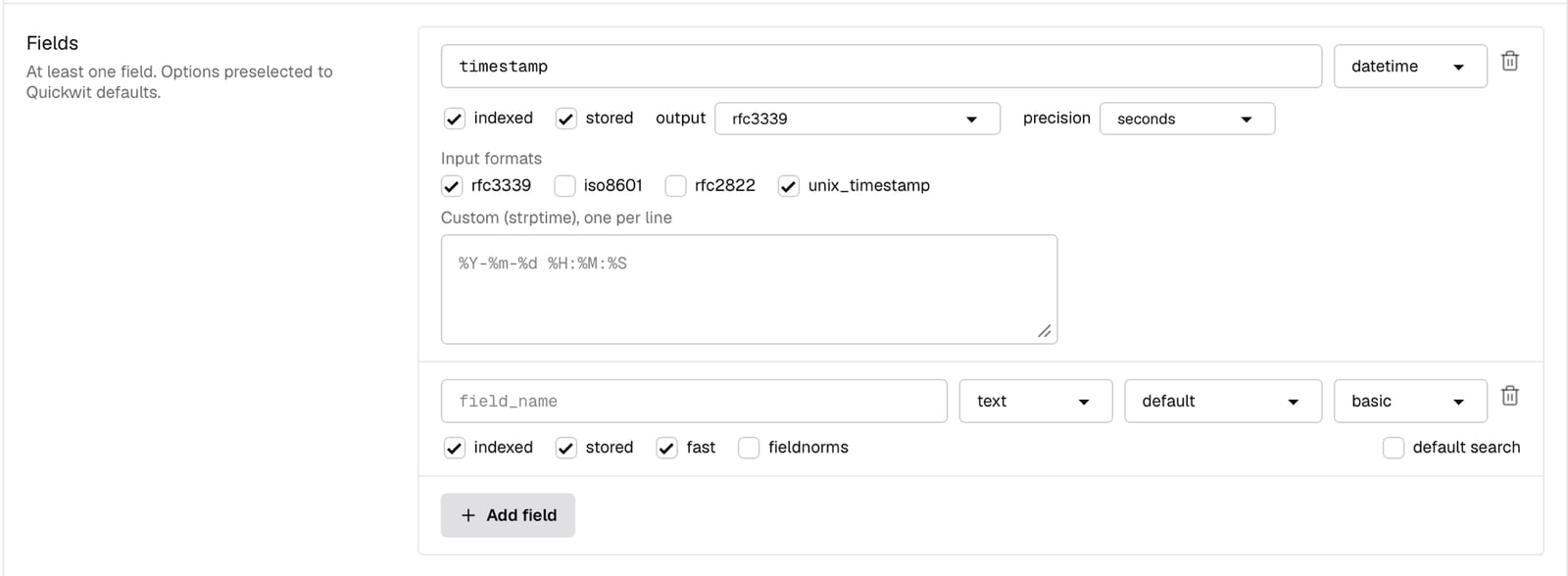Uncheck stored for the timestamp field

coord(565,119)
